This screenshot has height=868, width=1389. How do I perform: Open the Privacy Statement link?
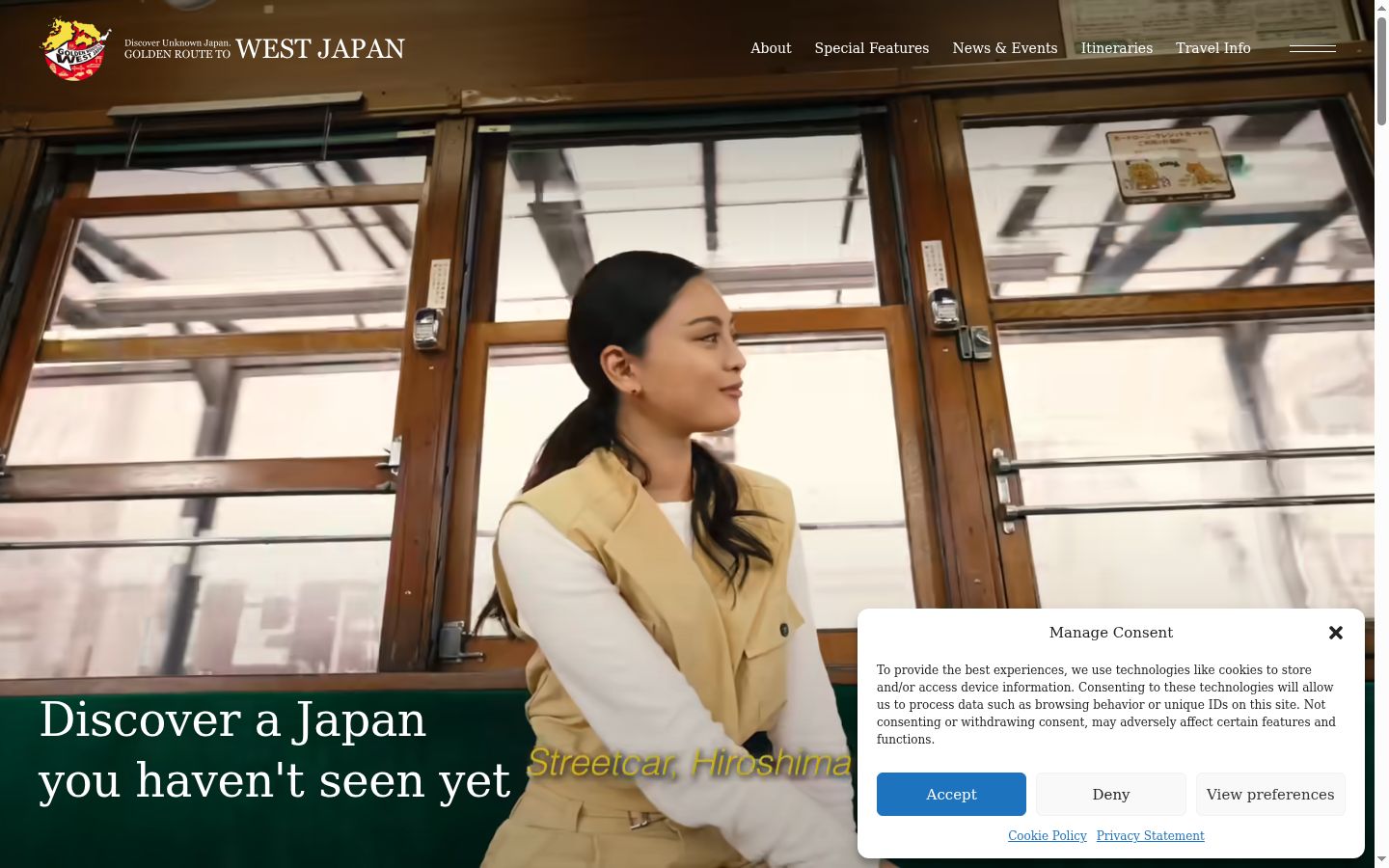pyautogui.click(x=1151, y=836)
